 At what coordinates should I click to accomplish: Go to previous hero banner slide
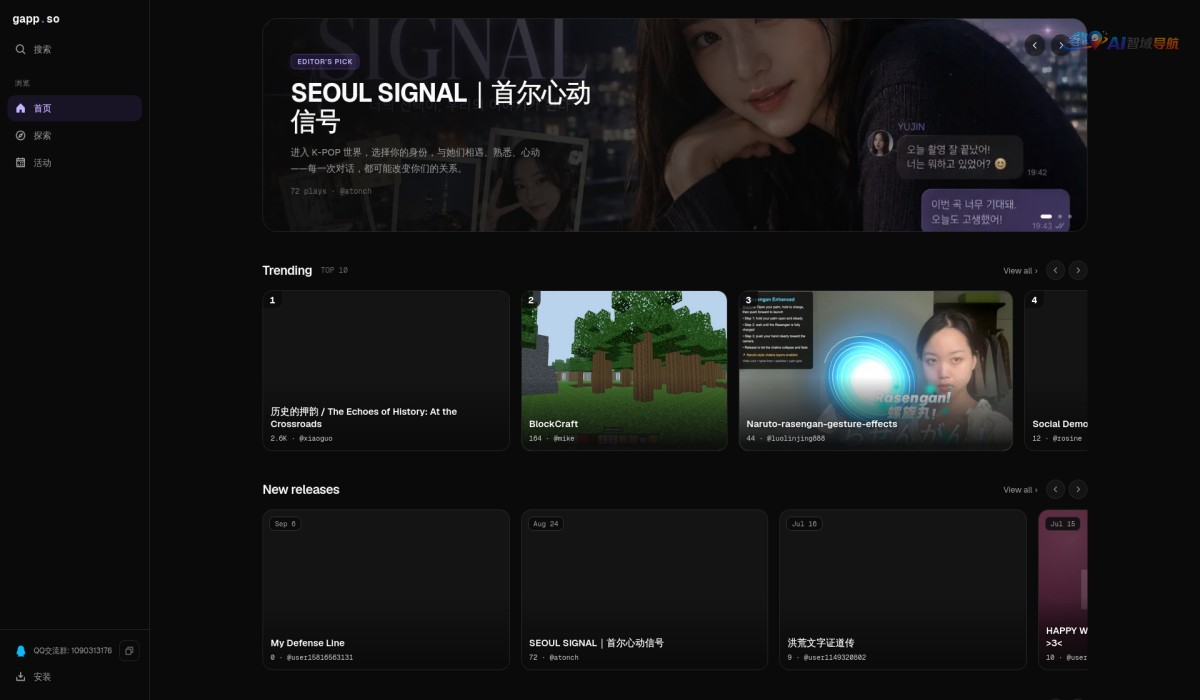point(1035,45)
